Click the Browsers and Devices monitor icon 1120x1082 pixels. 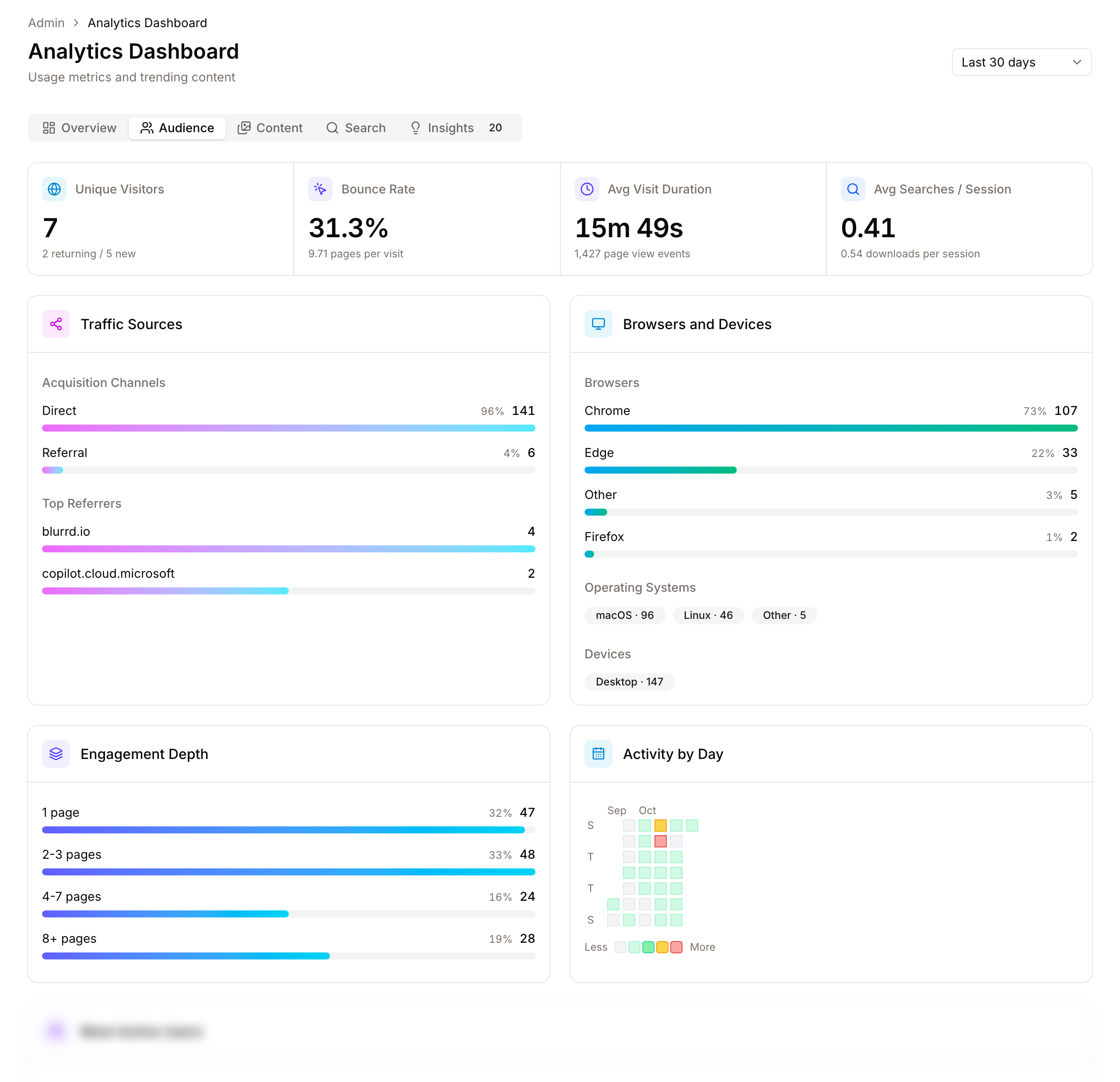coord(598,324)
